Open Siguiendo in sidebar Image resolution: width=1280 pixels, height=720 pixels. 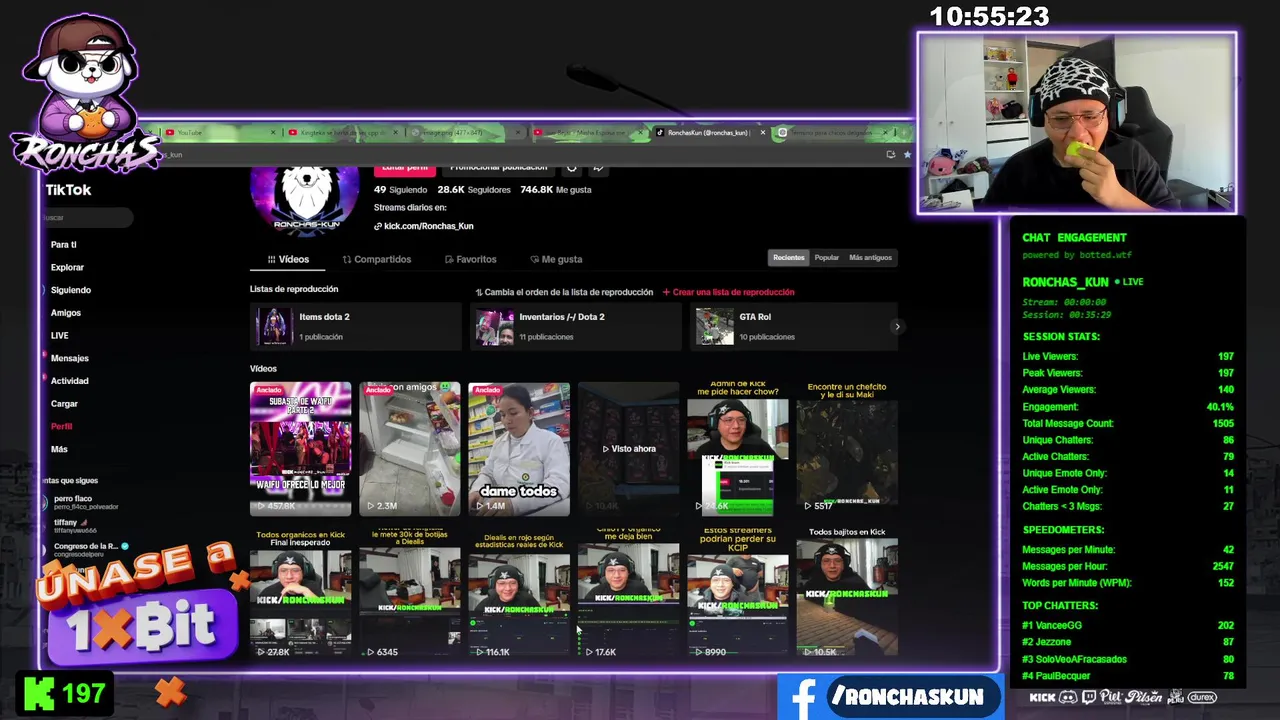(x=71, y=290)
